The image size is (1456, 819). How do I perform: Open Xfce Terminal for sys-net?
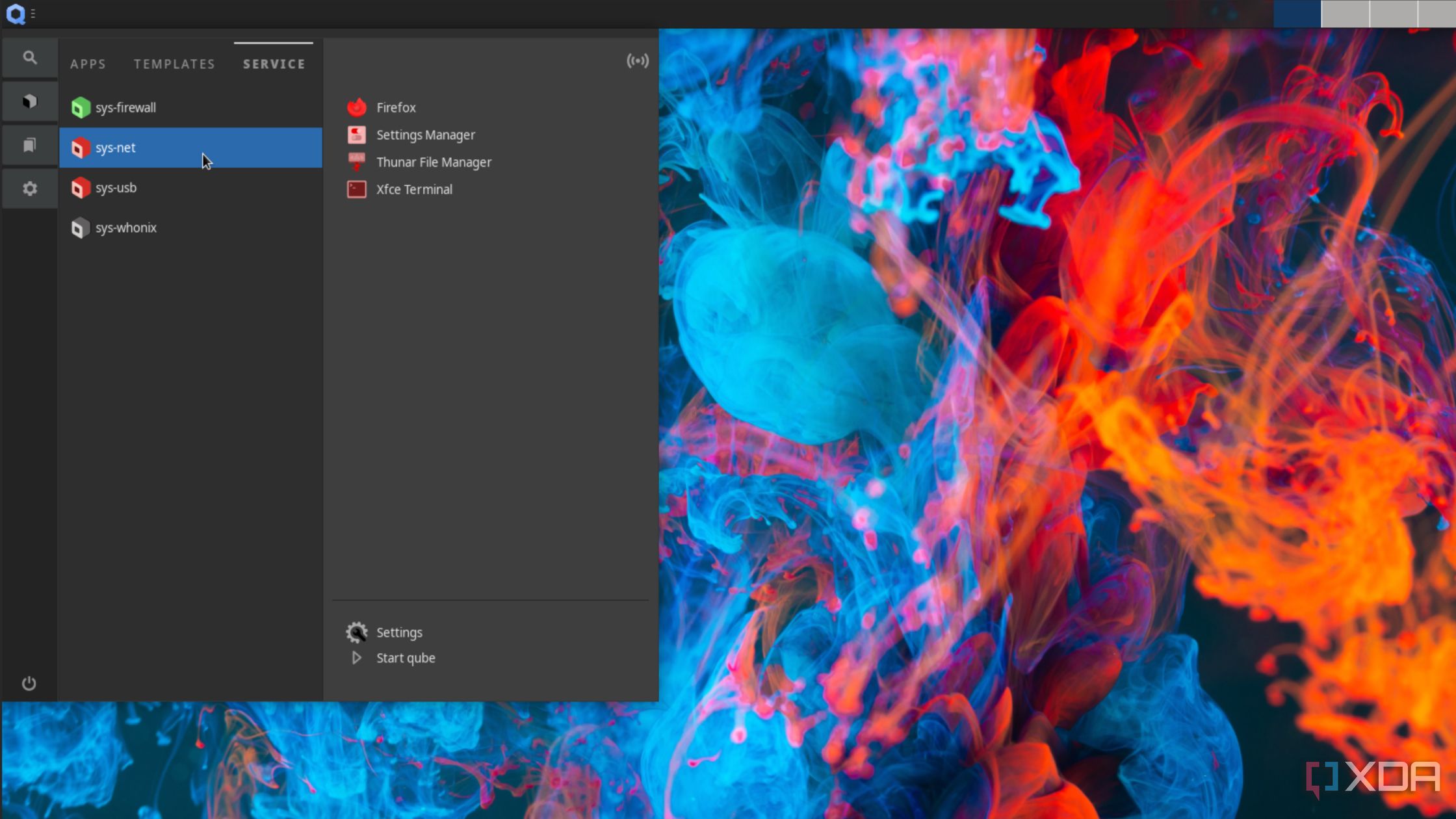coord(414,189)
